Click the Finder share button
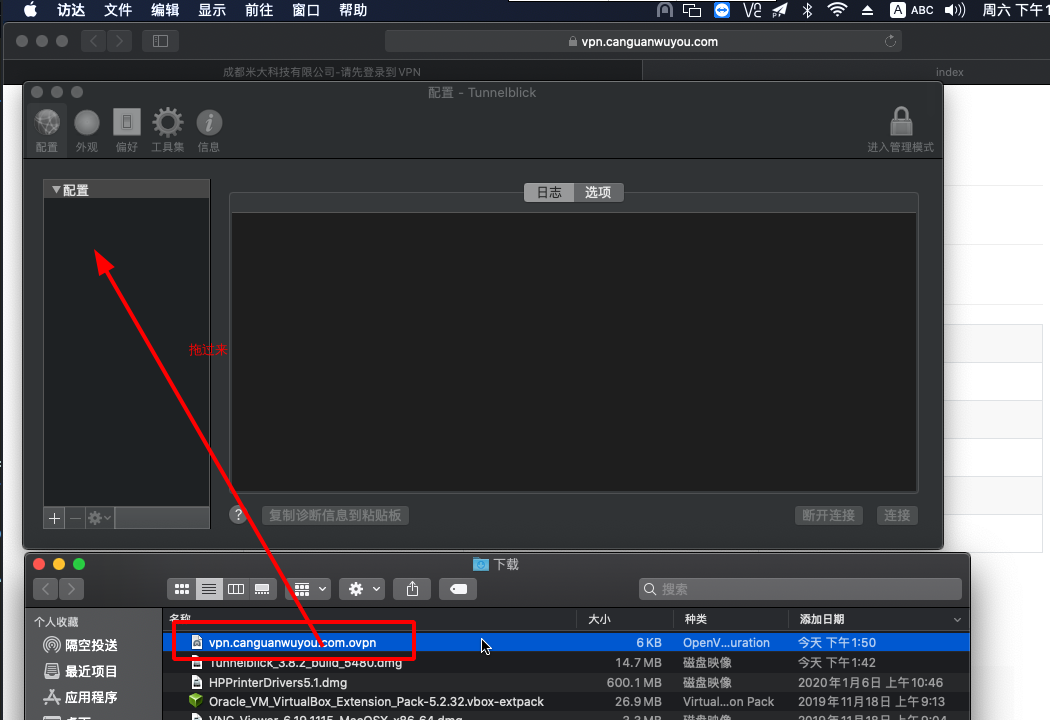This screenshot has height=720, width=1050. click(x=412, y=589)
